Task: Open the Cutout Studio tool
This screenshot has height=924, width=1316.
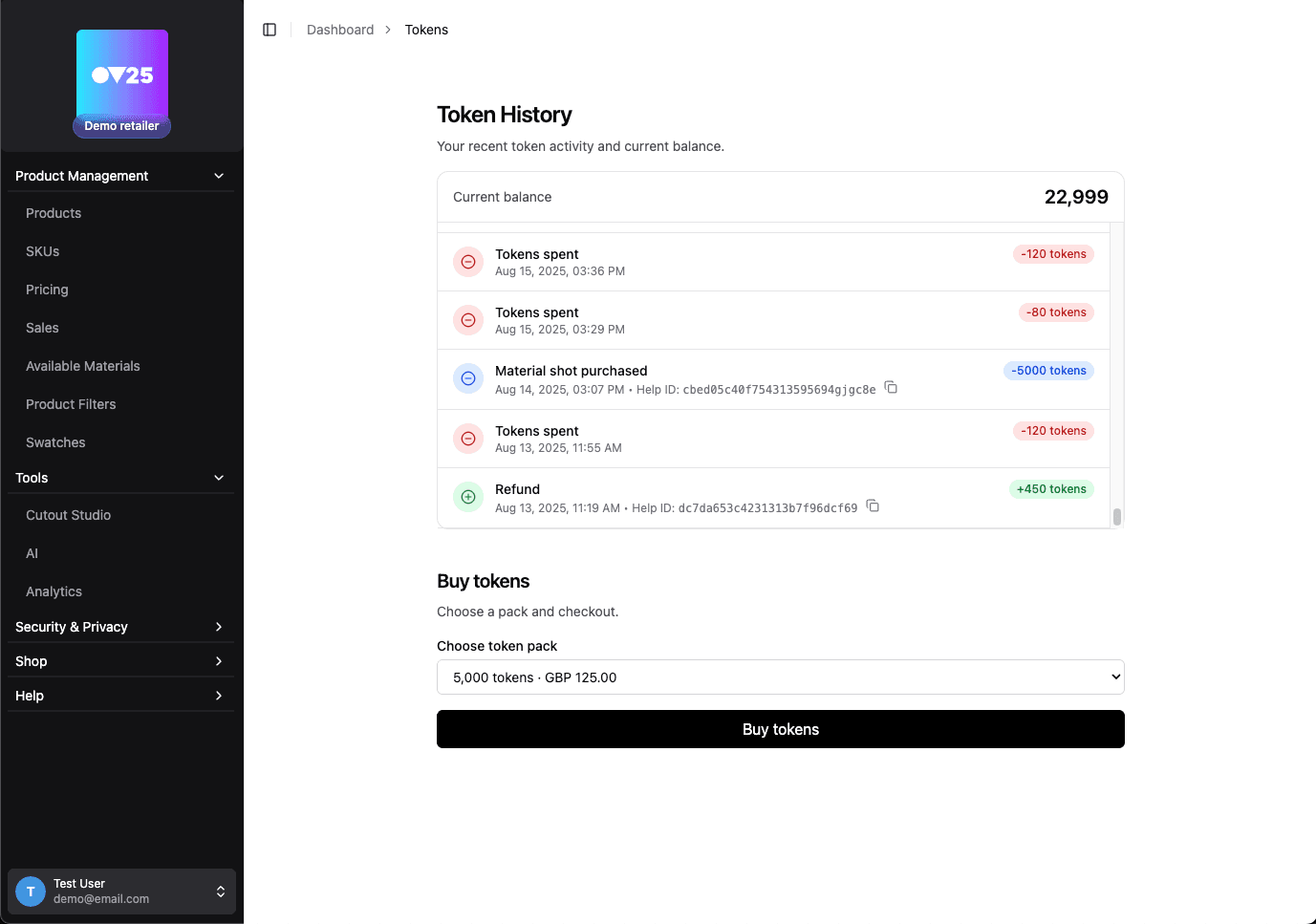Action: (x=68, y=515)
